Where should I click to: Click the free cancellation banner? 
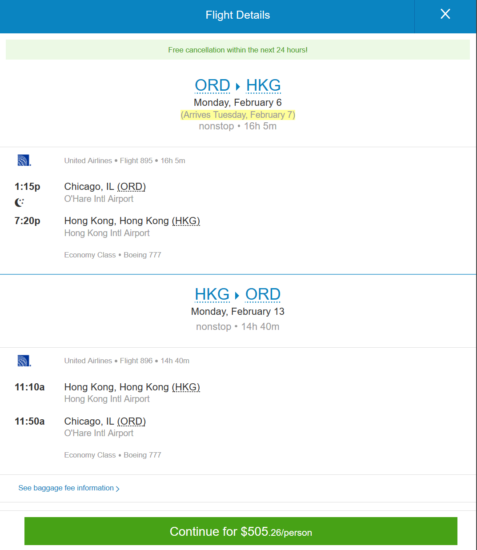tap(238, 50)
